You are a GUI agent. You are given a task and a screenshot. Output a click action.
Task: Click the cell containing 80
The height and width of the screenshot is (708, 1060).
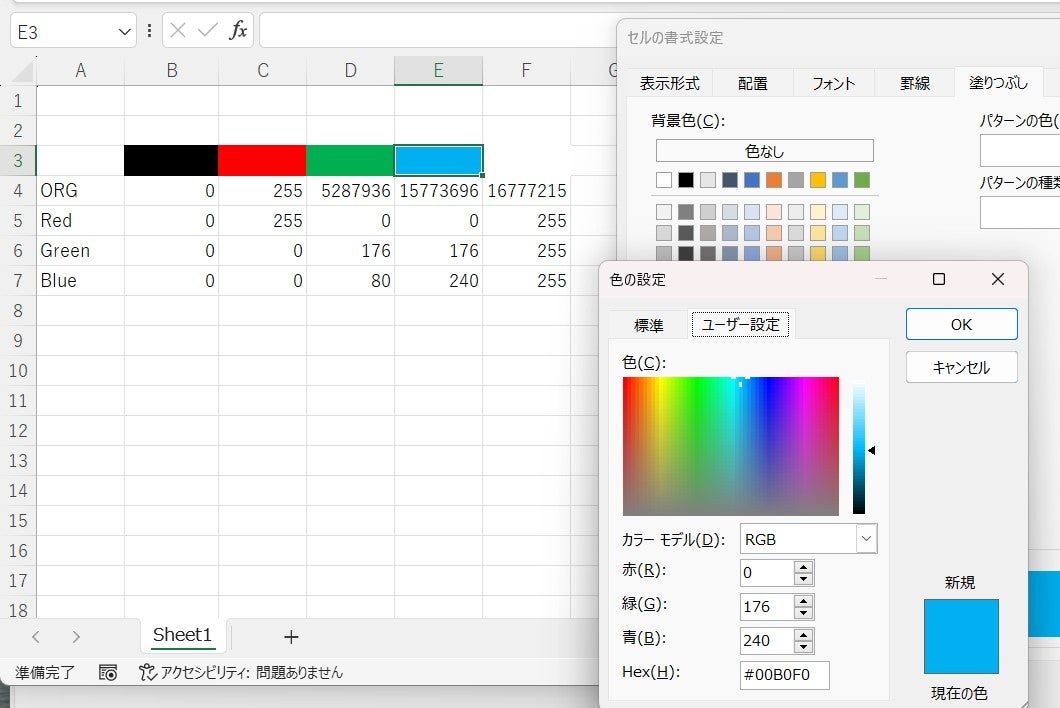(x=350, y=281)
